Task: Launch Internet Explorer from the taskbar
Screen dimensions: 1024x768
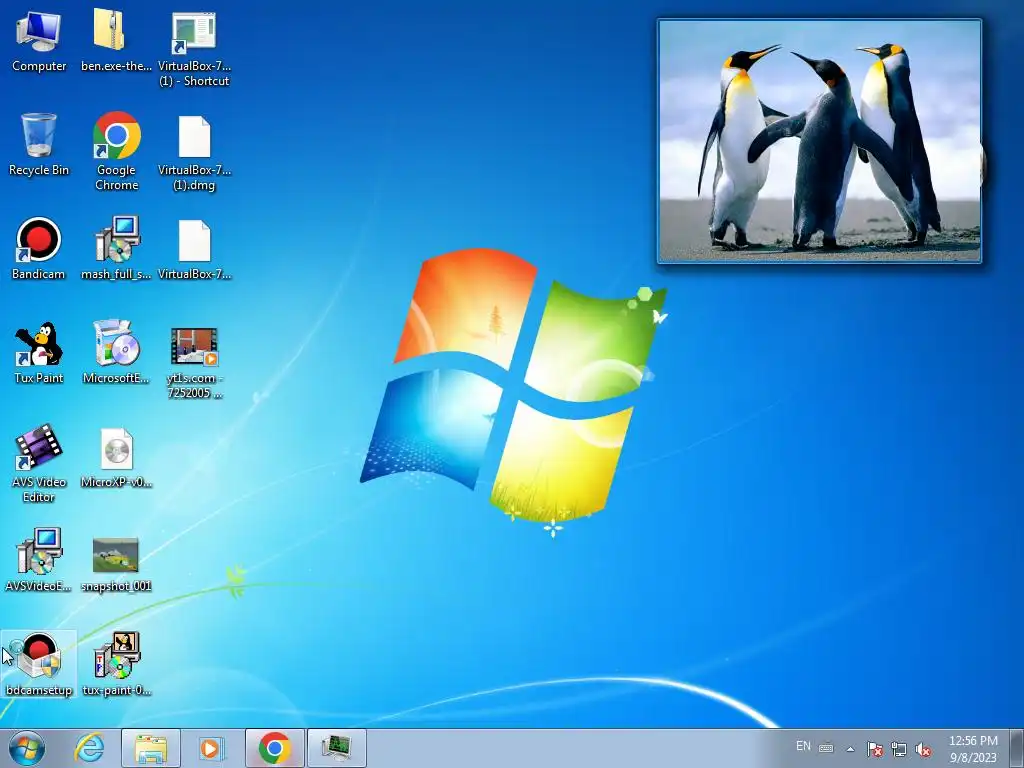Action: (x=89, y=748)
